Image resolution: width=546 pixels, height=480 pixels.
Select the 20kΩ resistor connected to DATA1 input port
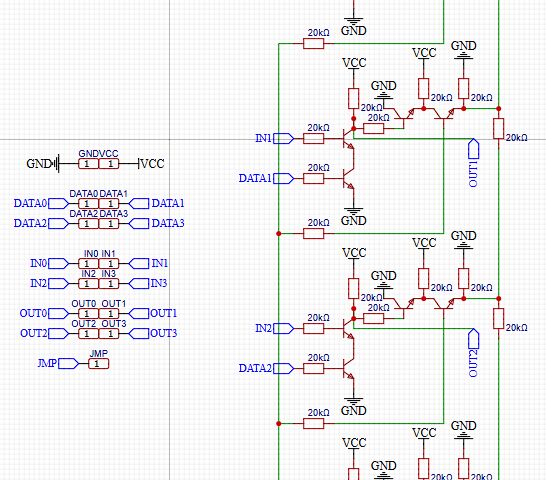(x=314, y=179)
